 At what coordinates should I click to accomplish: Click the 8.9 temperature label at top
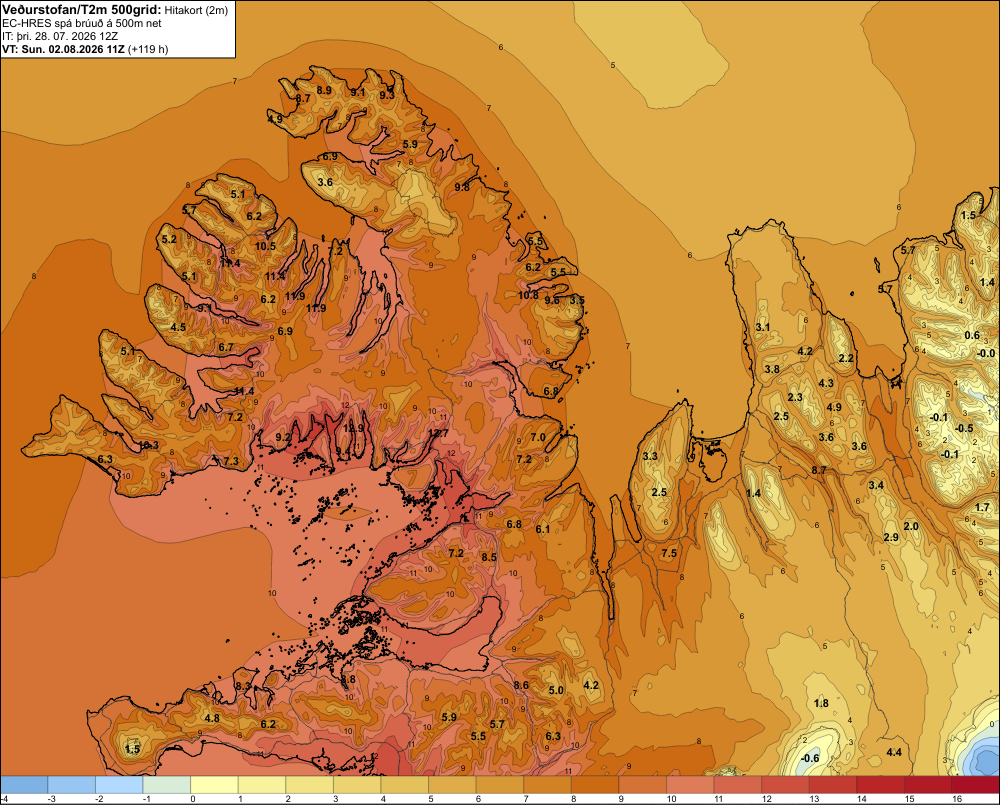click(324, 91)
